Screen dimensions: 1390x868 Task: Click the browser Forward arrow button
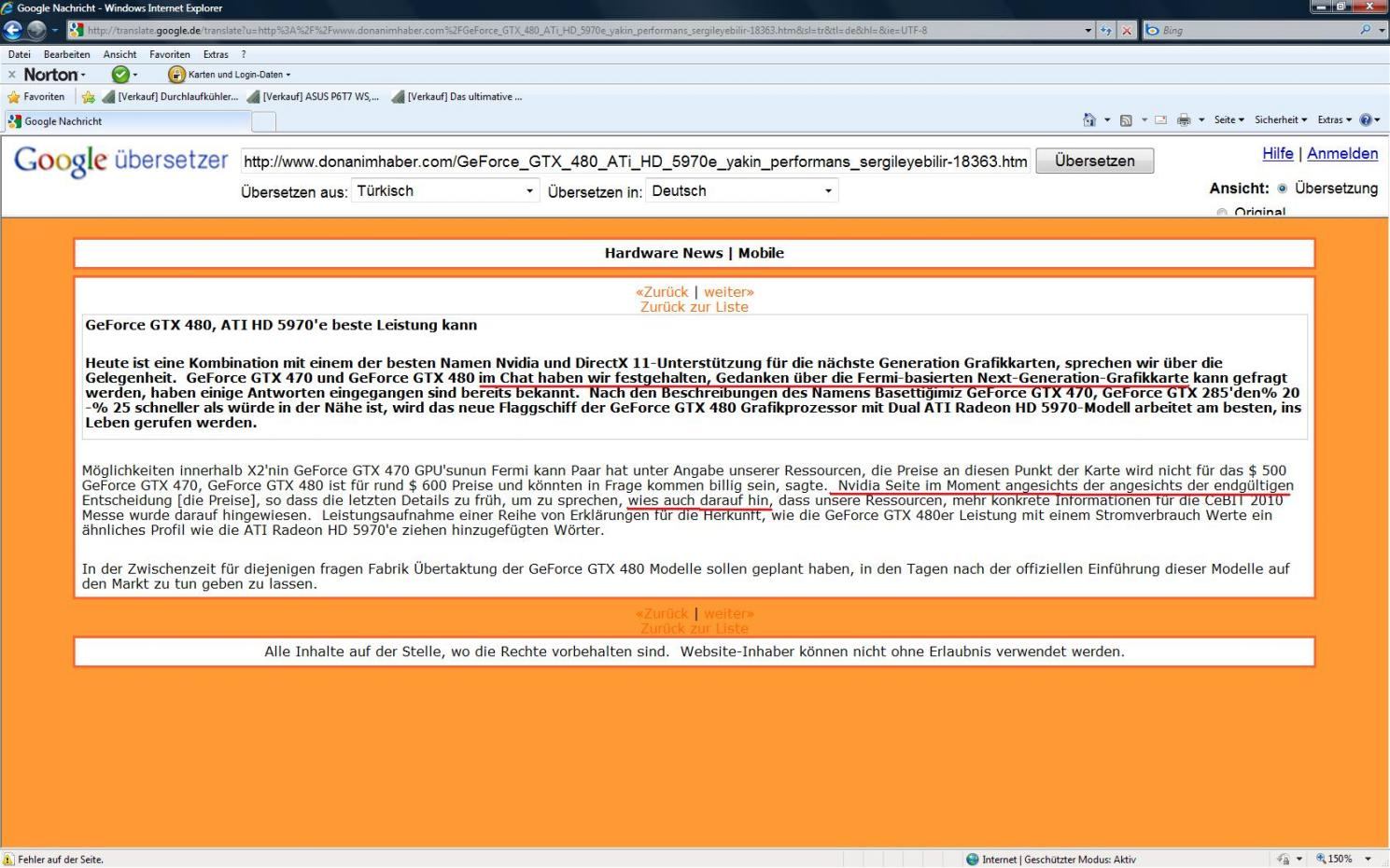[36, 30]
